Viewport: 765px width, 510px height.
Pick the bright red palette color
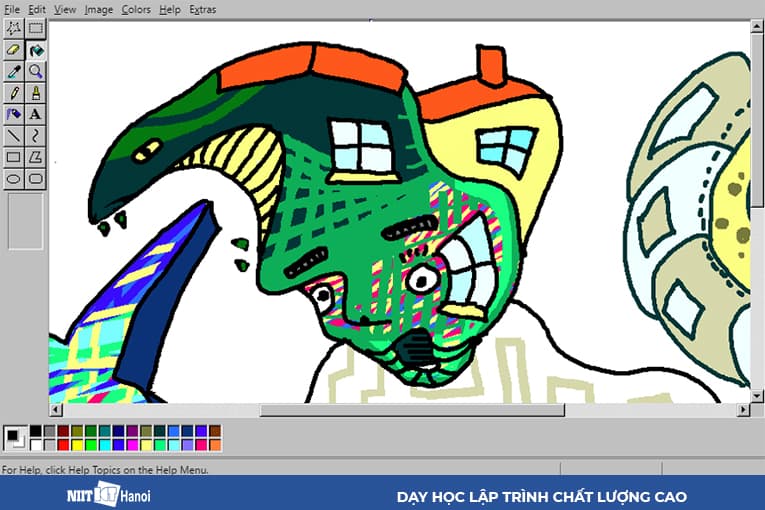tap(63, 444)
